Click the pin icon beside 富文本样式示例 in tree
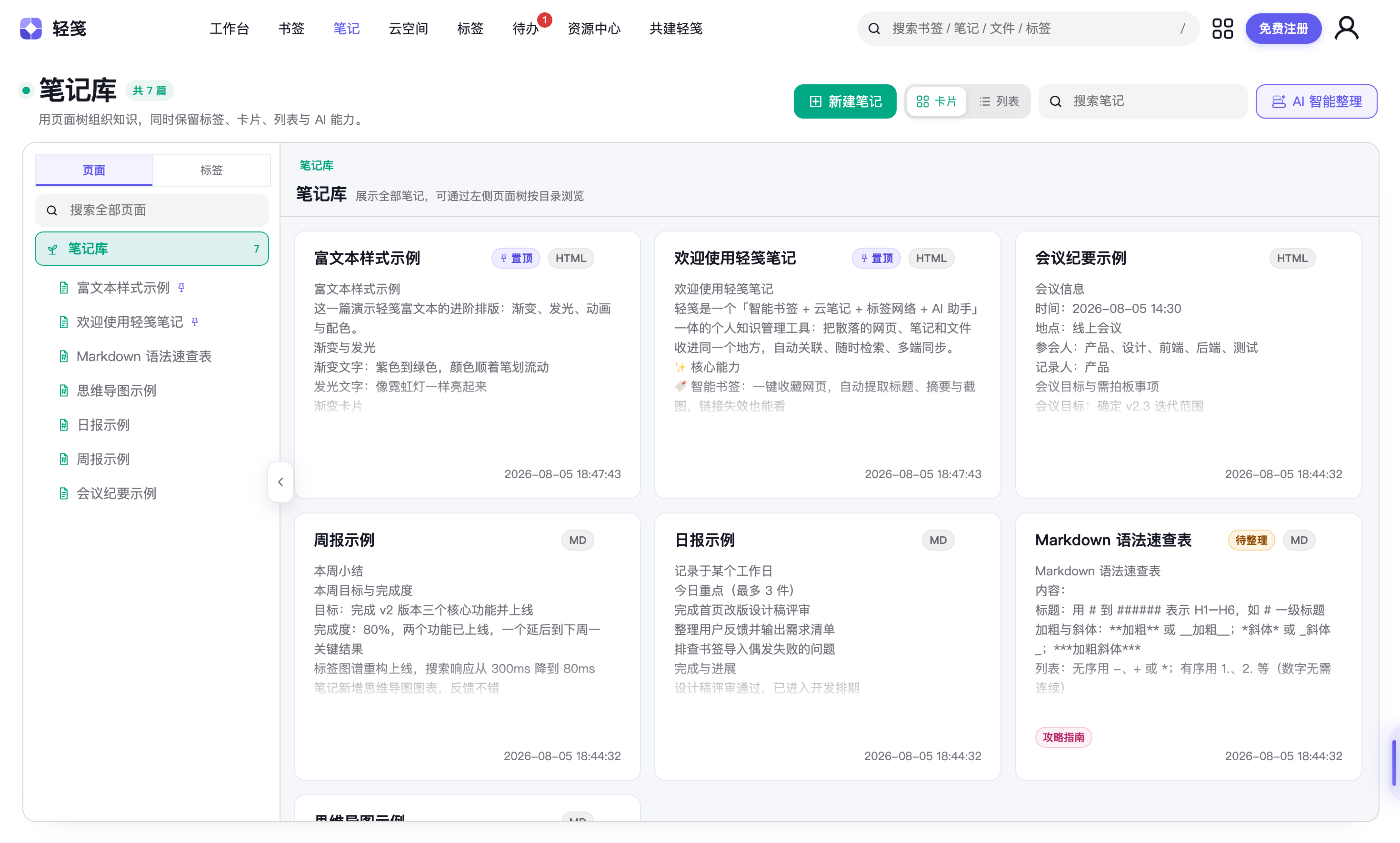1400x843 pixels. [x=181, y=288]
